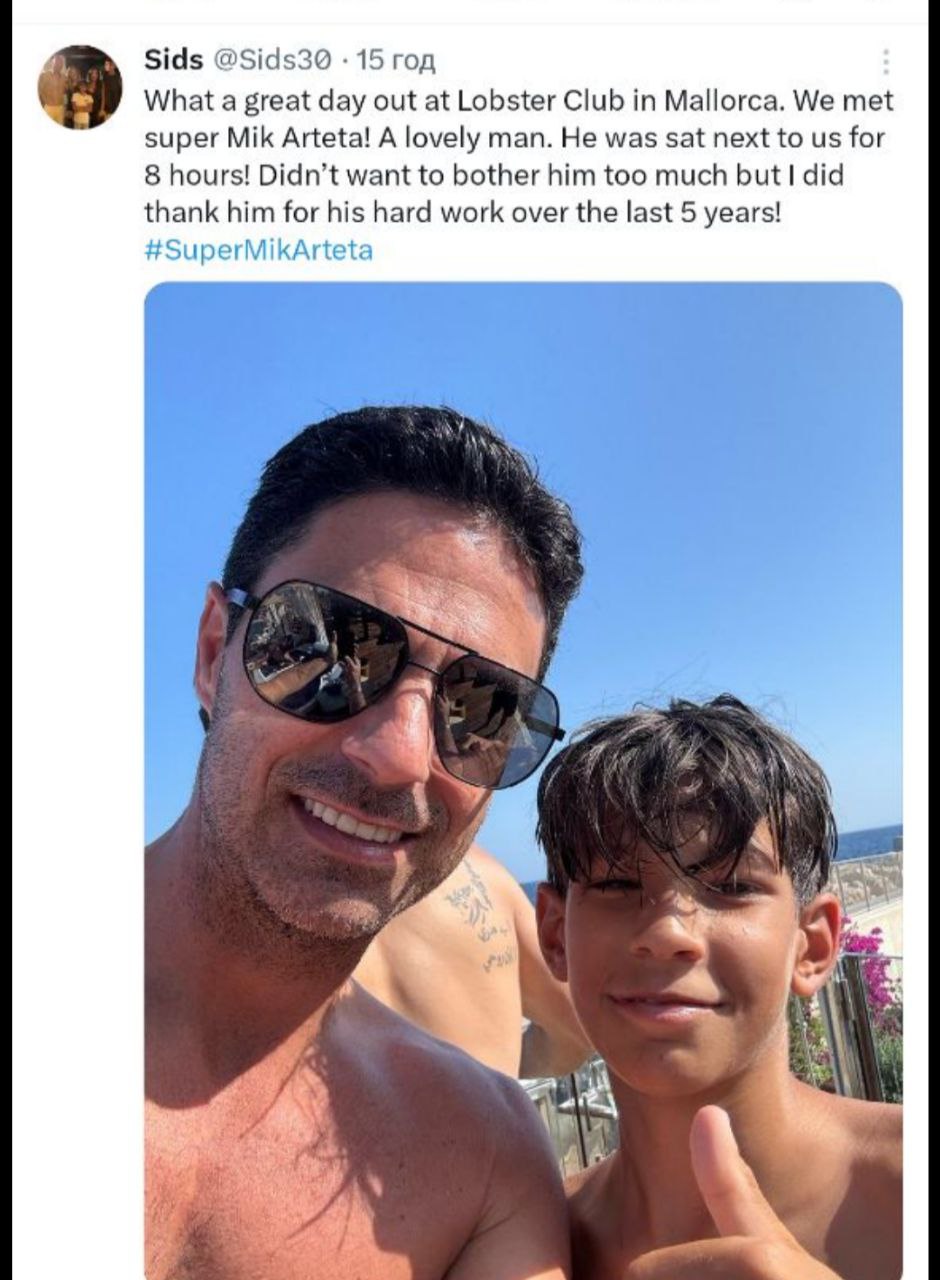Open the tweet via the 15 год timestamp
Image resolution: width=940 pixels, height=1280 pixels.
[396, 60]
